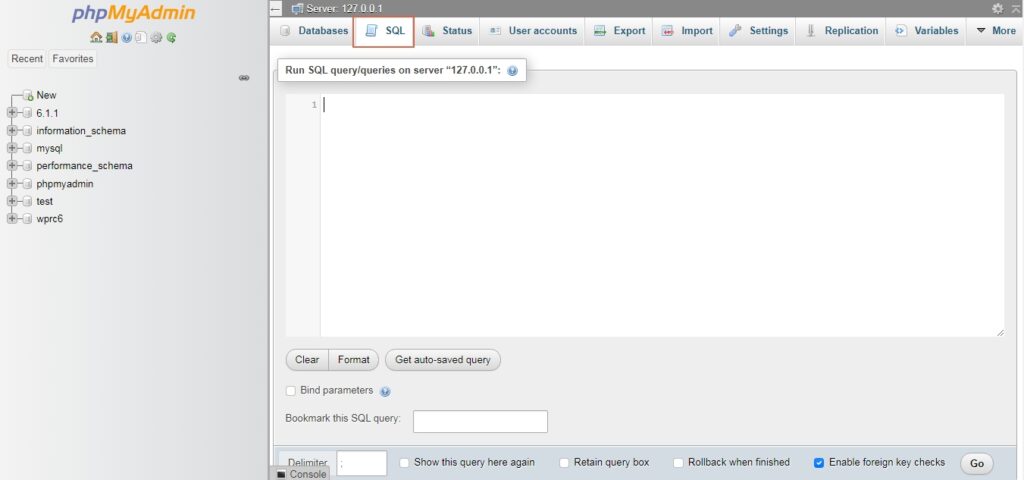Select the mysql database name

coord(50,148)
